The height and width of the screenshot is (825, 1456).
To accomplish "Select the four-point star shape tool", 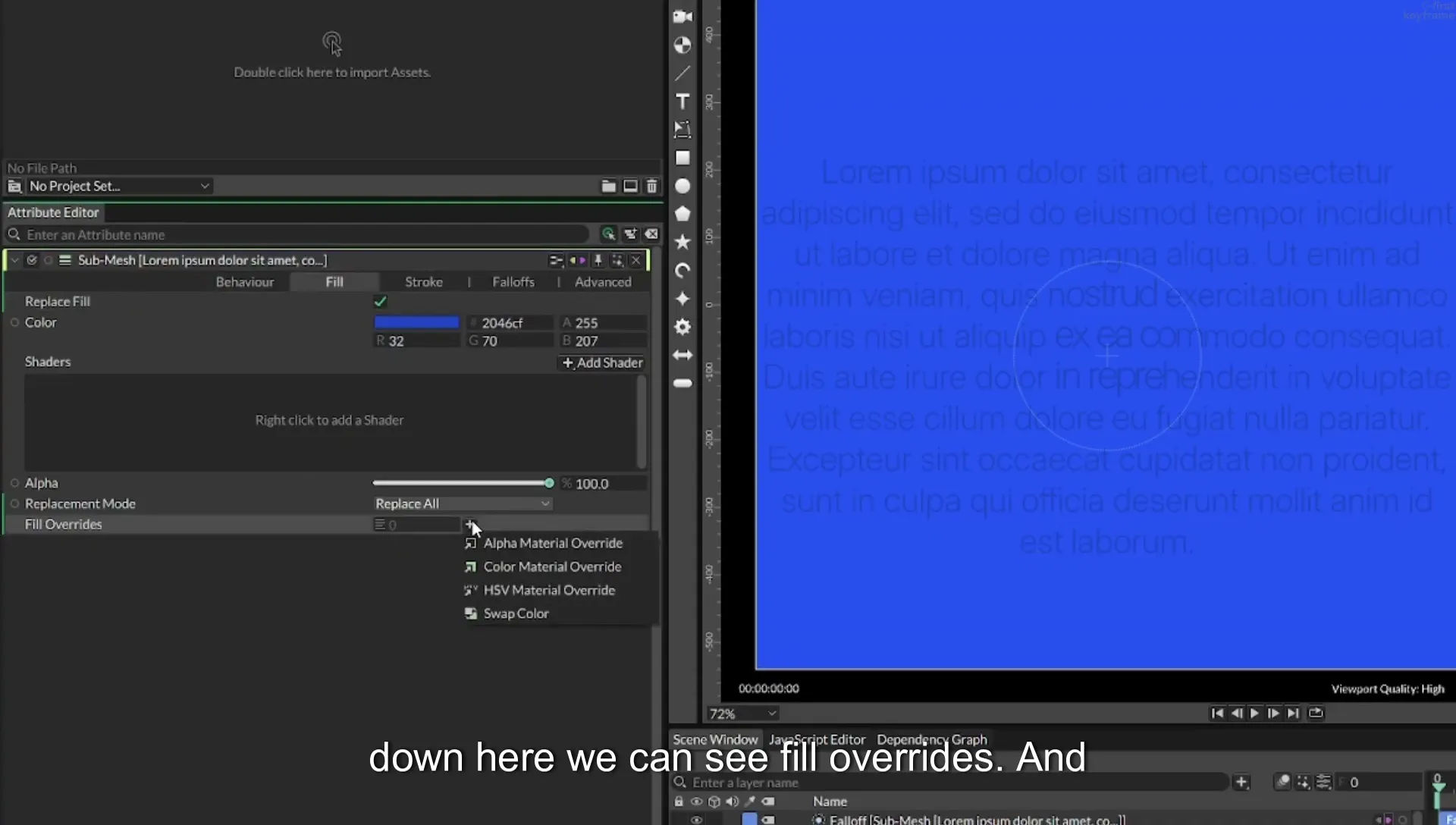I will 682,299.
